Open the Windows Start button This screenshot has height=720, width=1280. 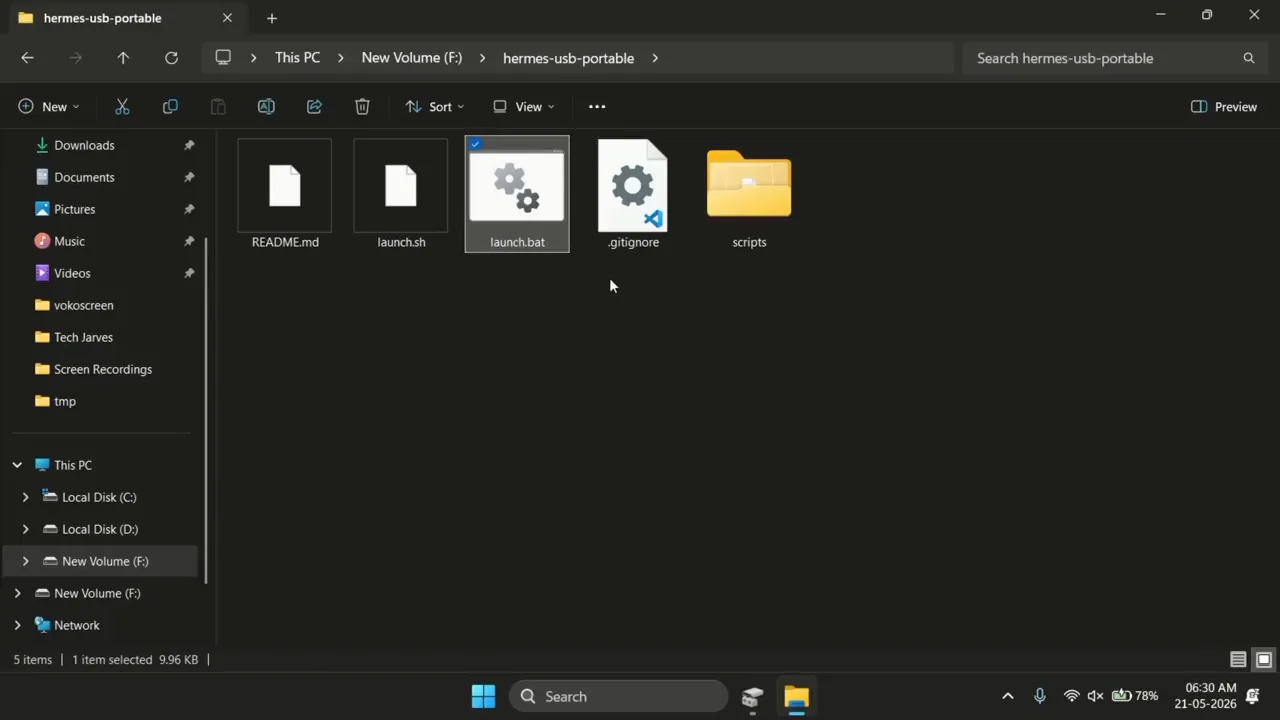click(x=483, y=697)
